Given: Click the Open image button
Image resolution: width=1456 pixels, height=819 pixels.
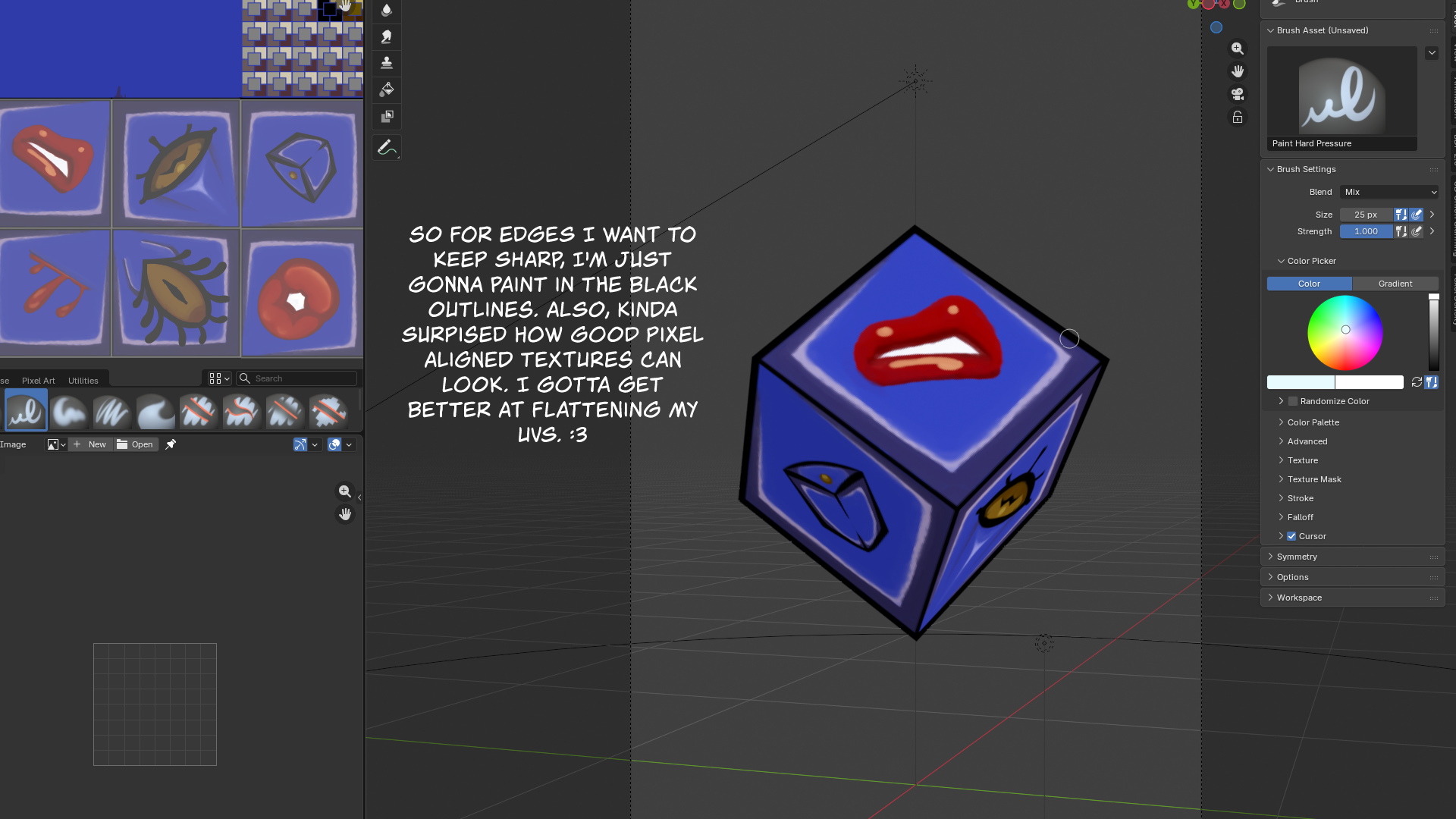Looking at the screenshot, I should click(135, 444).
